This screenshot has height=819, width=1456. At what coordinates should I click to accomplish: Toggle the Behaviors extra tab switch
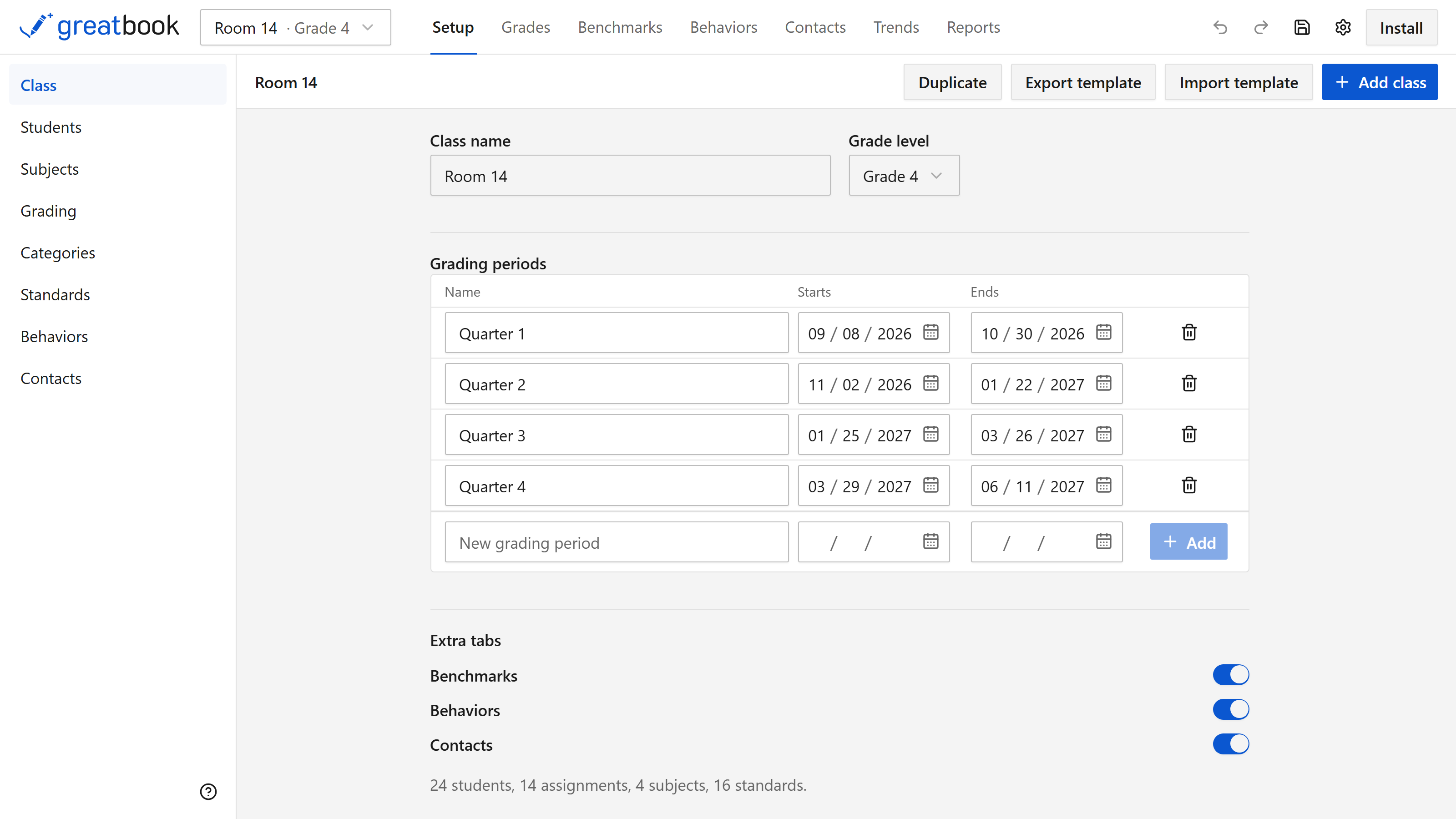point(1231,709)
